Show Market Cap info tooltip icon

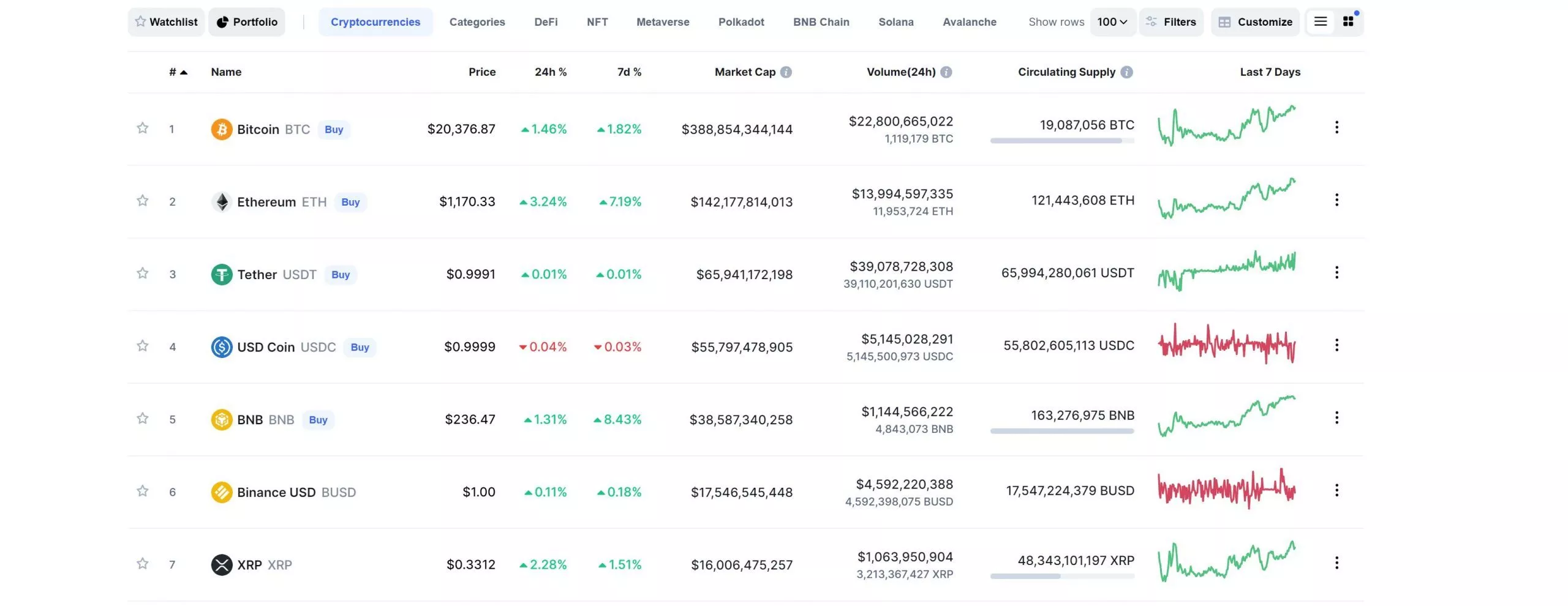point(786,72)
